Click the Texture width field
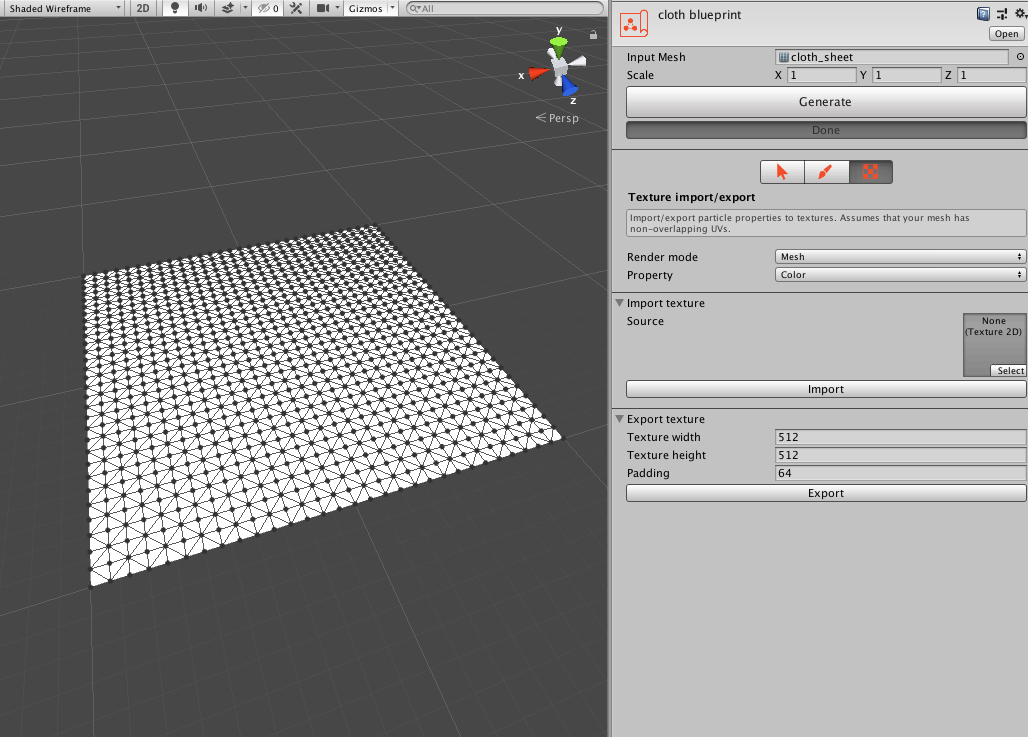 pos(900,437)
